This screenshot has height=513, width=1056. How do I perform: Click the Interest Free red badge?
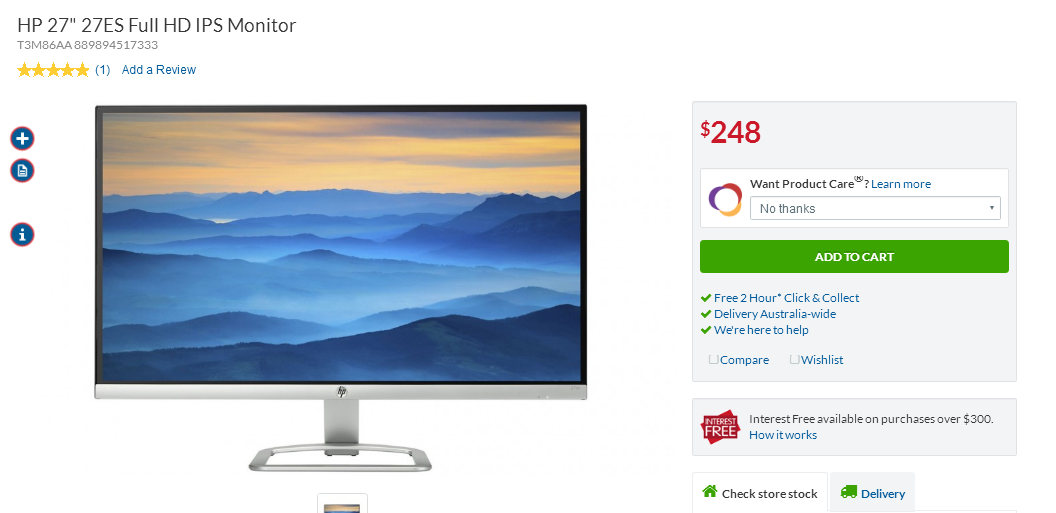pos(721,427)
